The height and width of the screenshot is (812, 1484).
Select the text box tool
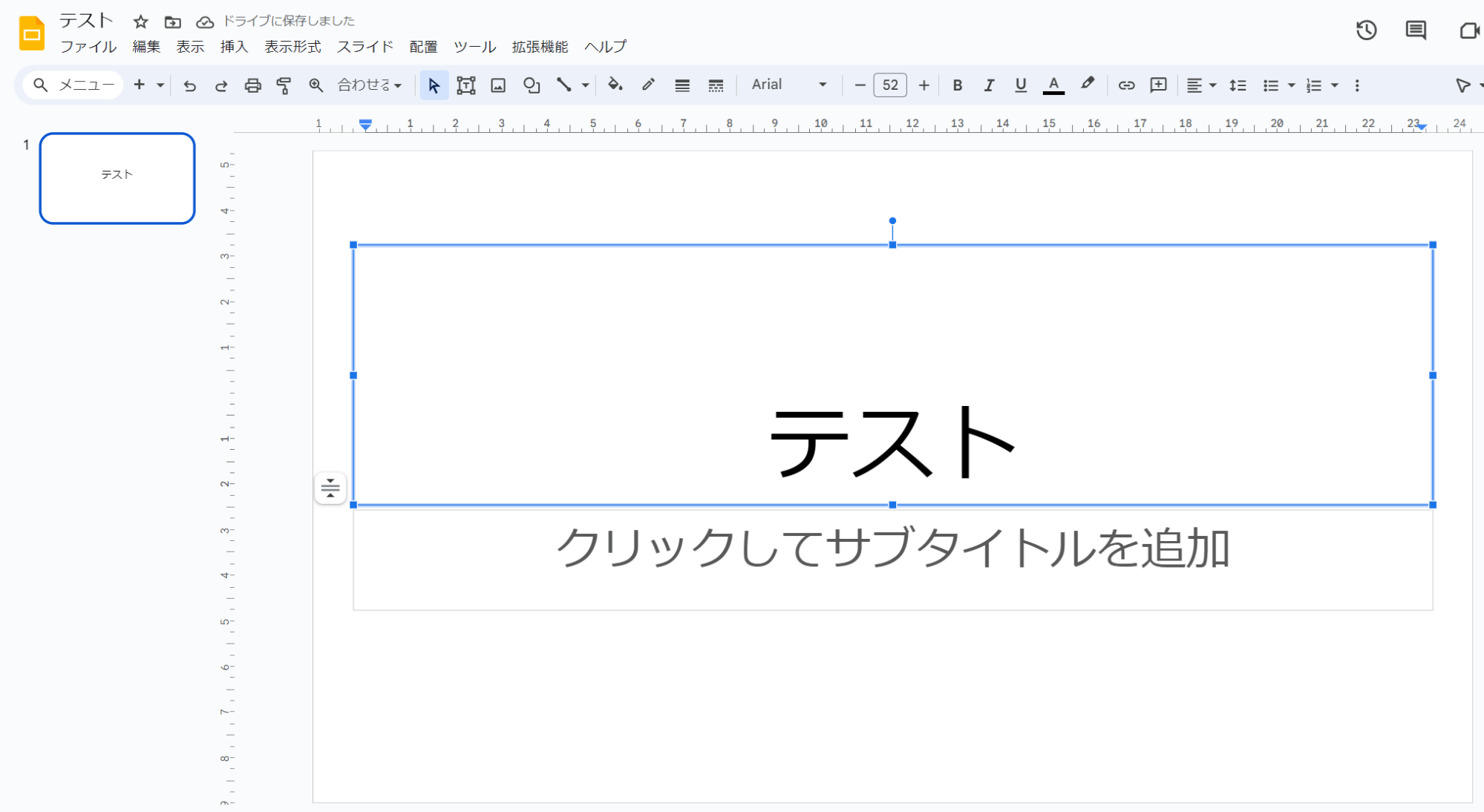tap(465, 85)
